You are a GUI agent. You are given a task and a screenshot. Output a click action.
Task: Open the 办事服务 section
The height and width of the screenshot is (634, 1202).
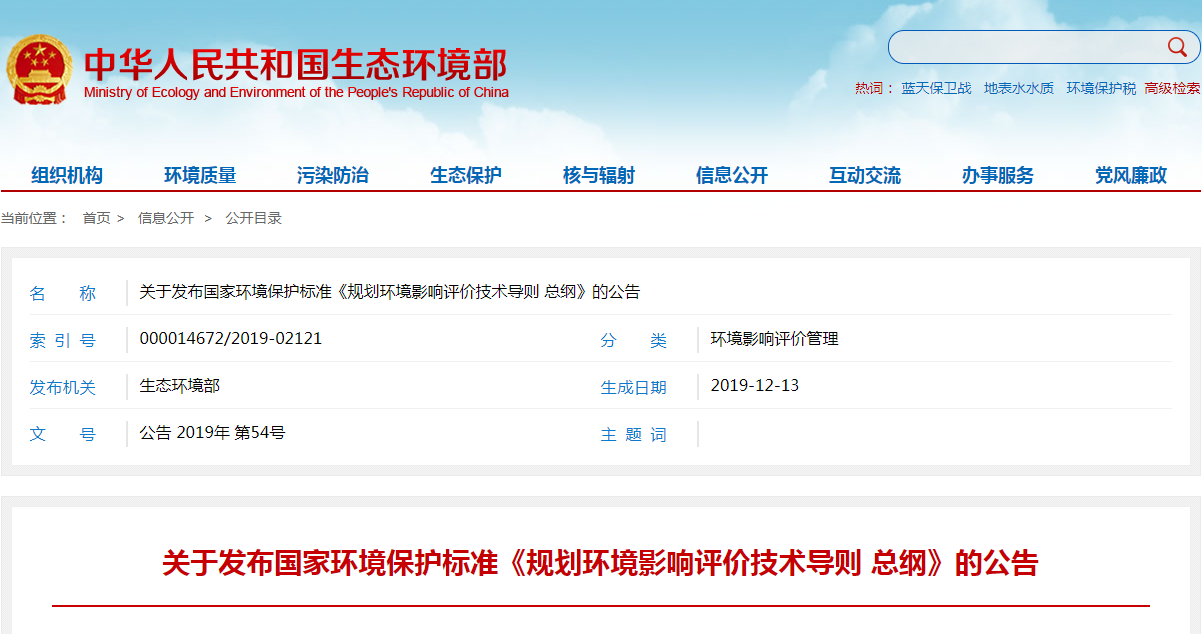(996, 174)
